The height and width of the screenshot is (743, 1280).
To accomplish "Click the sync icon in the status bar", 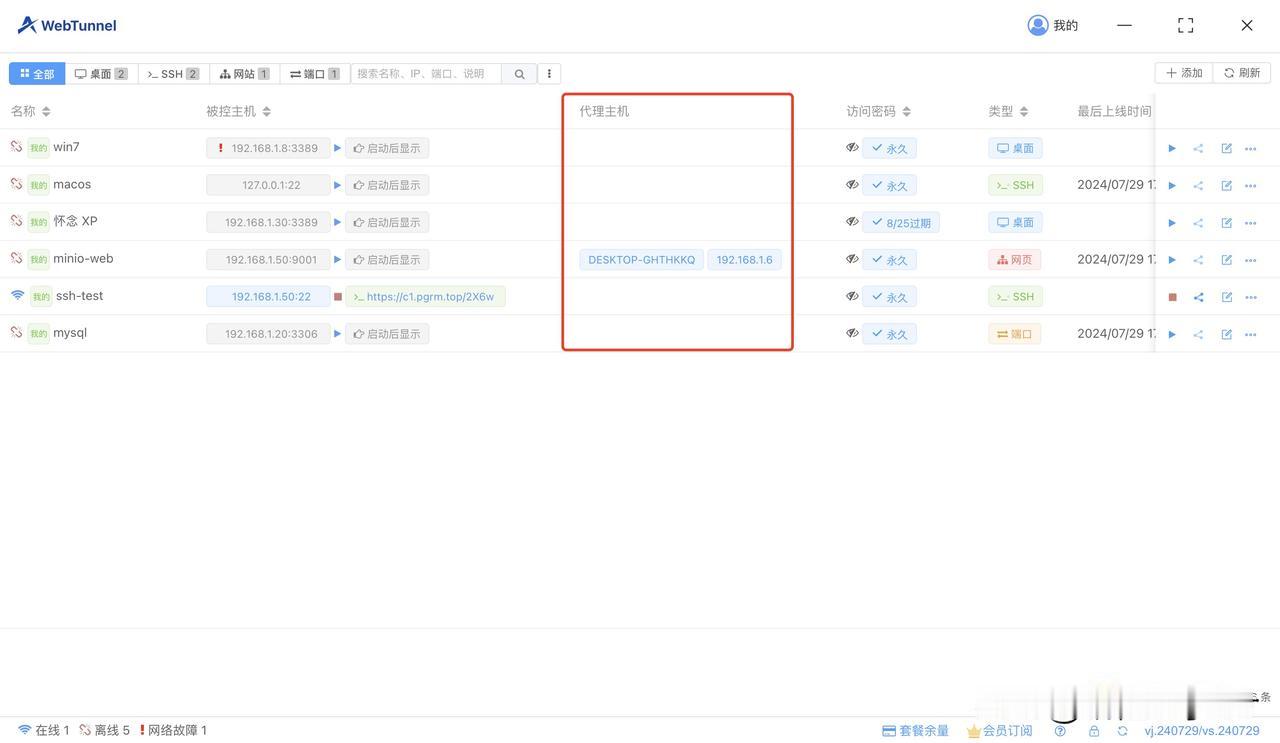I will (x=1122, y=731).
